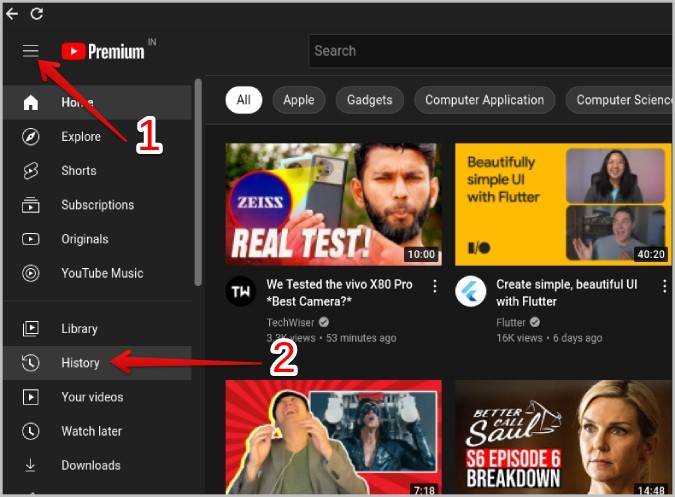The height and width of the screenshot is (497, 675).
Task: Click the '53 minutes ago' text
Action: pyautogui.click(x=361, y=338)
